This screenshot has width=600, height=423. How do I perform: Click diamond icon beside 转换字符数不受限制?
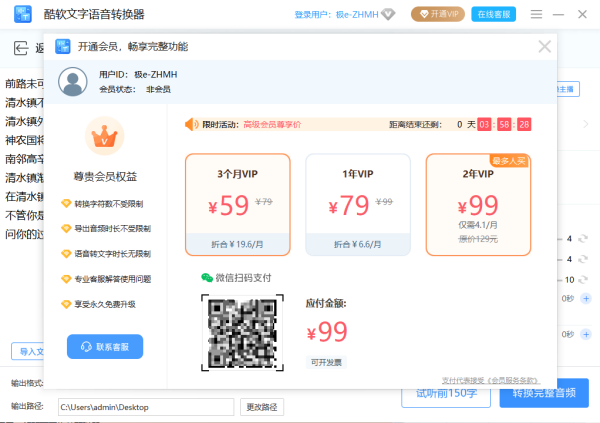[66, 203]
